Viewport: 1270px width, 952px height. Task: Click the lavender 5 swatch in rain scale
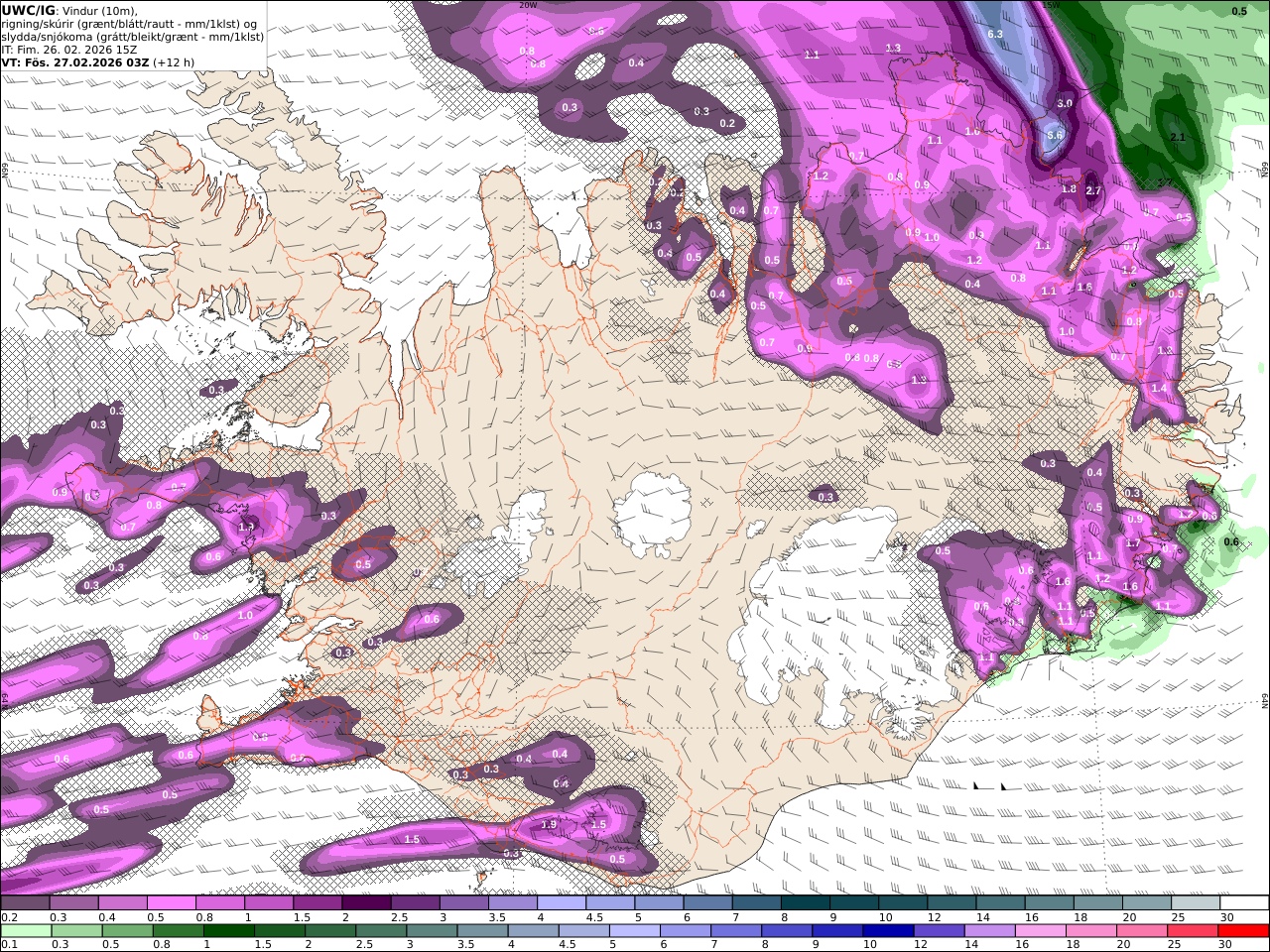coord(633,930)
